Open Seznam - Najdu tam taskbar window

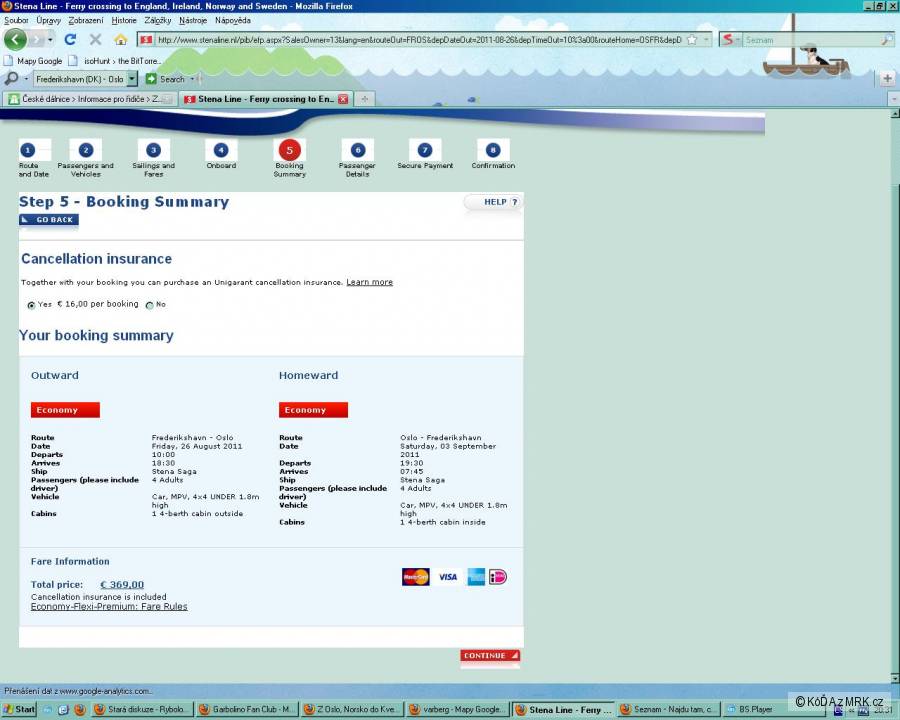pos(668,710)
